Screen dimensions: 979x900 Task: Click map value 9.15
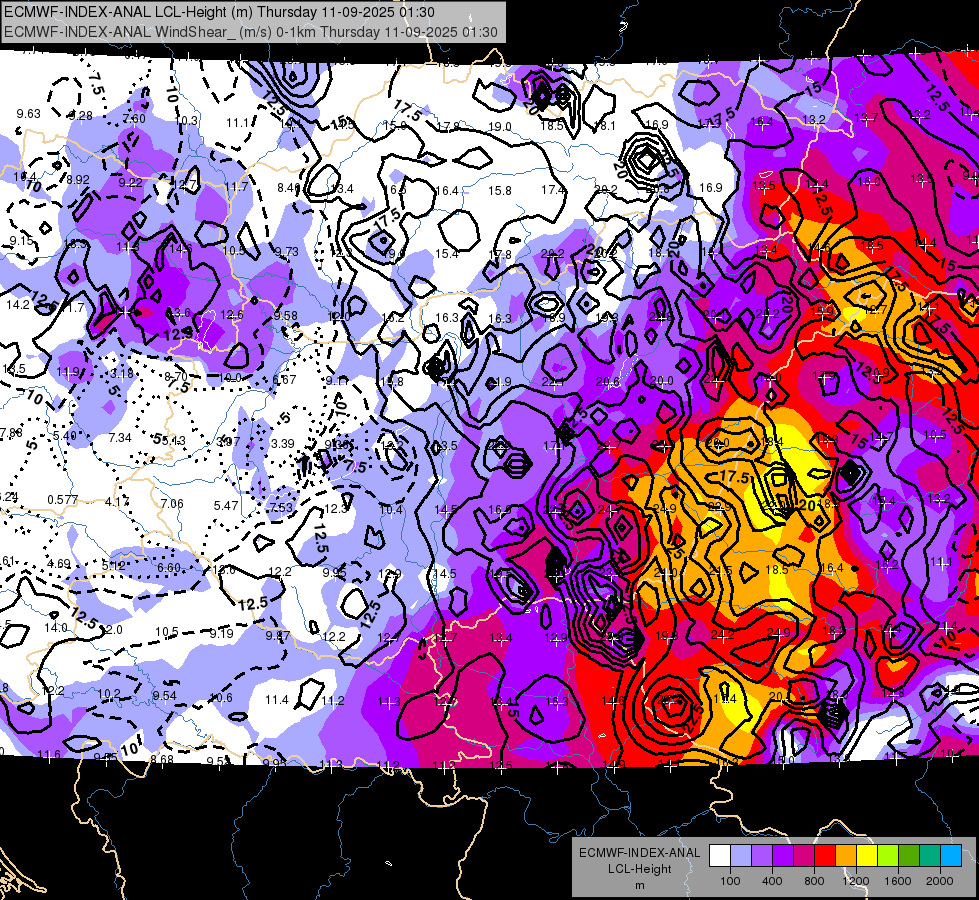click(x=21, y=240)
